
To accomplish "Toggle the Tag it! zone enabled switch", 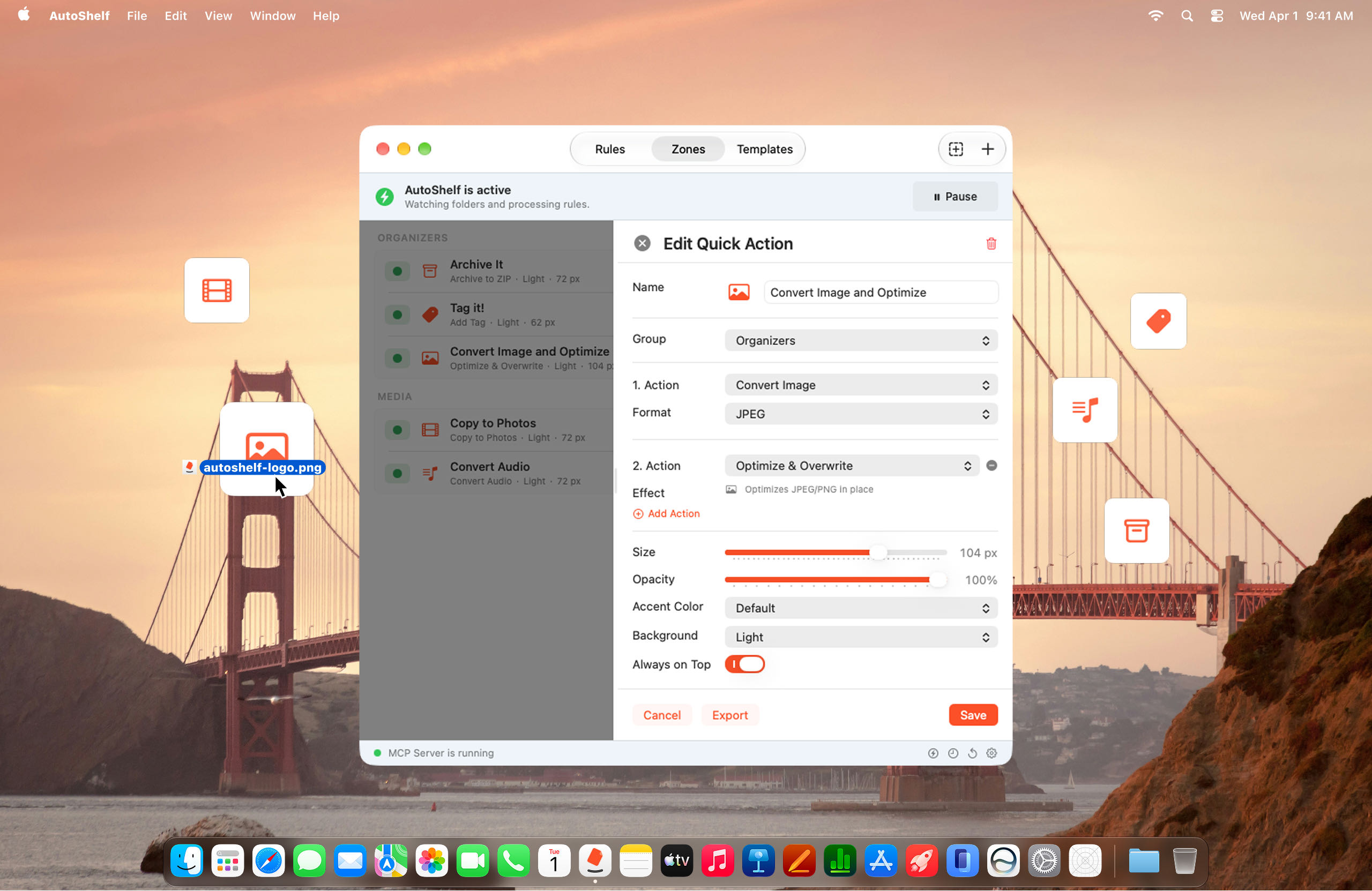I will 397,315.
